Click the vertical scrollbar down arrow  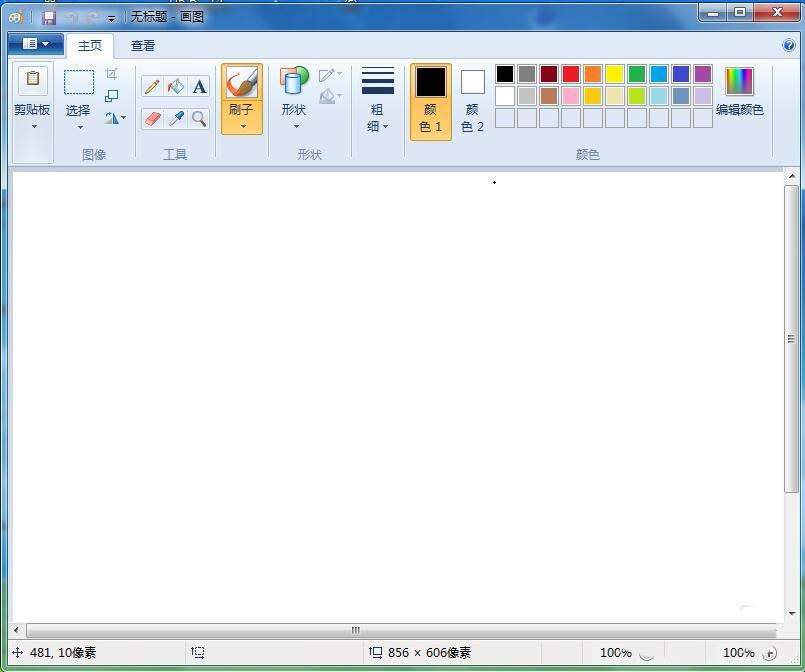792,613
